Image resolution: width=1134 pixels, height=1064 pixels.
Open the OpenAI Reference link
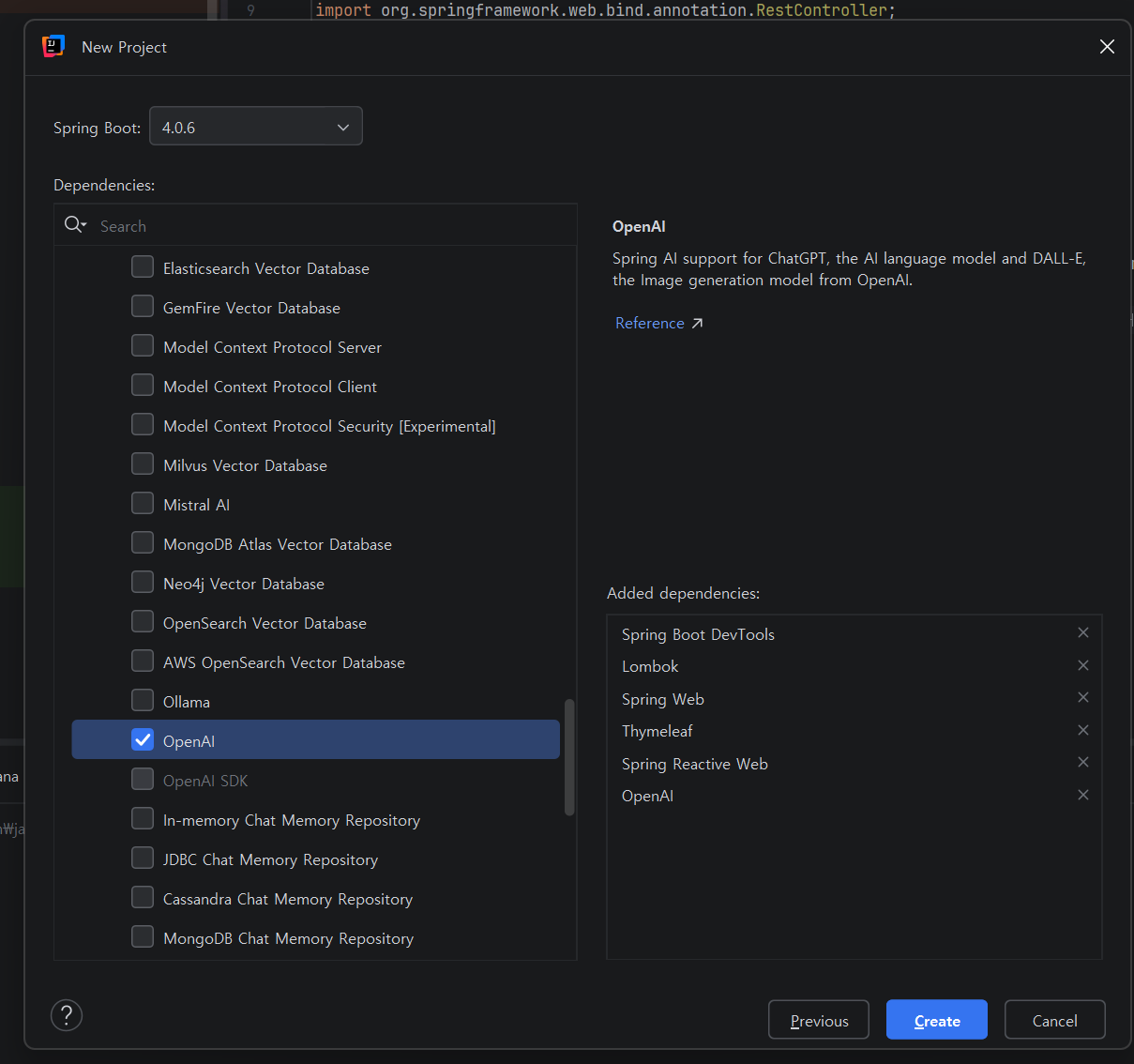click(x=650, y=323)
